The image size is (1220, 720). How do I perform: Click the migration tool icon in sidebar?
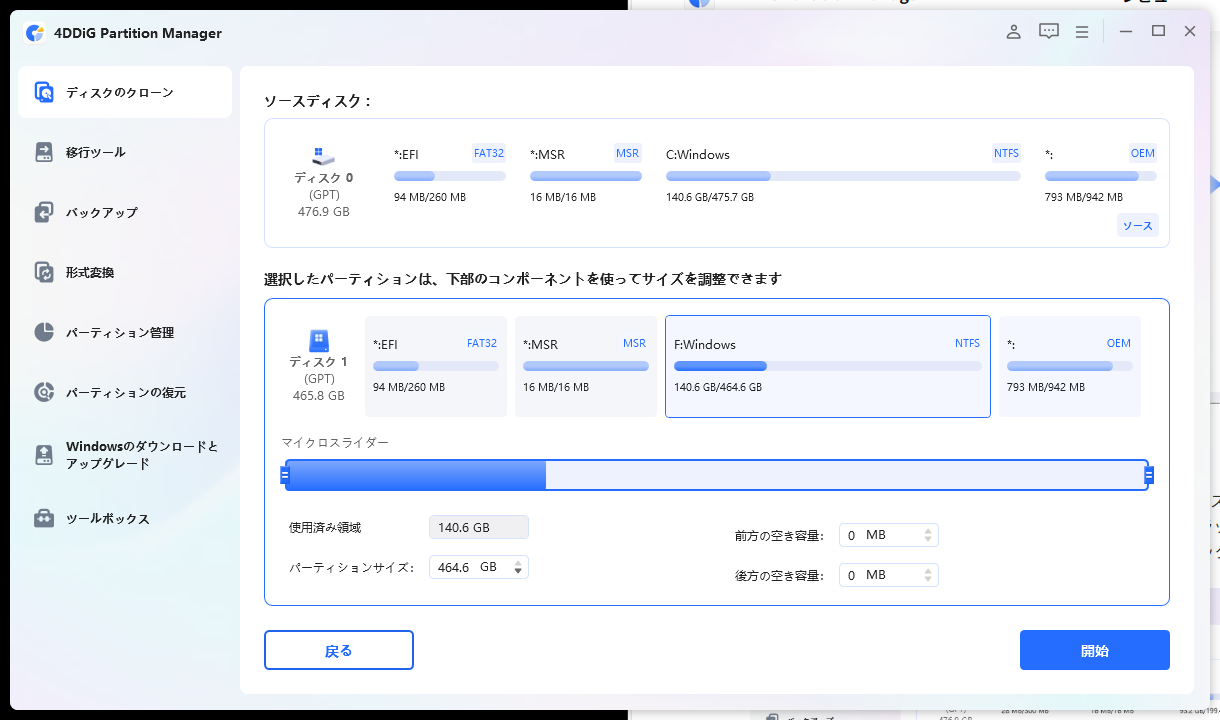click(44, 152)
